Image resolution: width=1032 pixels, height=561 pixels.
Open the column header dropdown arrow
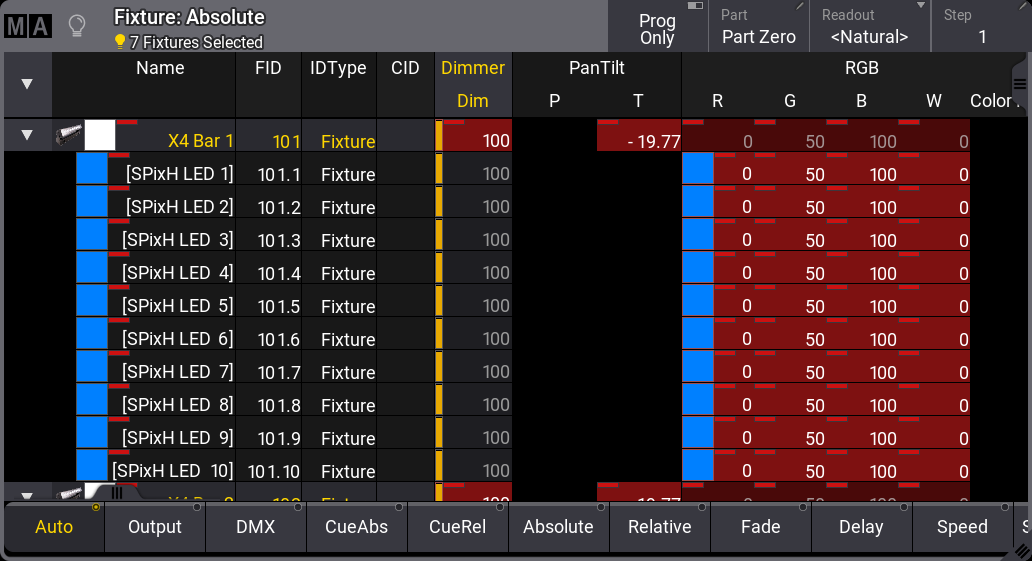point(27,84)
